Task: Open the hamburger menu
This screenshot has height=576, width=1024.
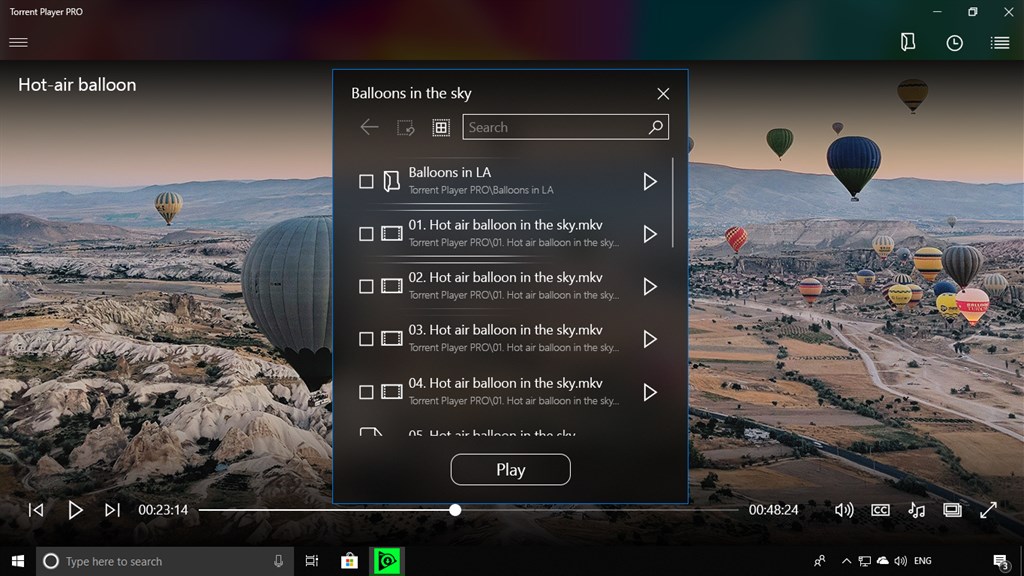Action: (18, 42)
